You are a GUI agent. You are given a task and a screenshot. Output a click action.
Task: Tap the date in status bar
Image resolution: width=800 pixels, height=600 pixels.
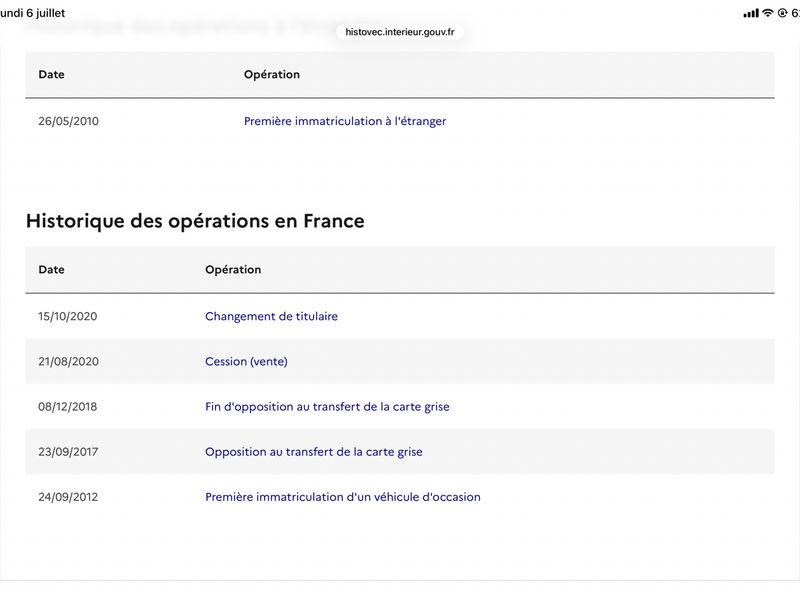click(x=33, y=13)
